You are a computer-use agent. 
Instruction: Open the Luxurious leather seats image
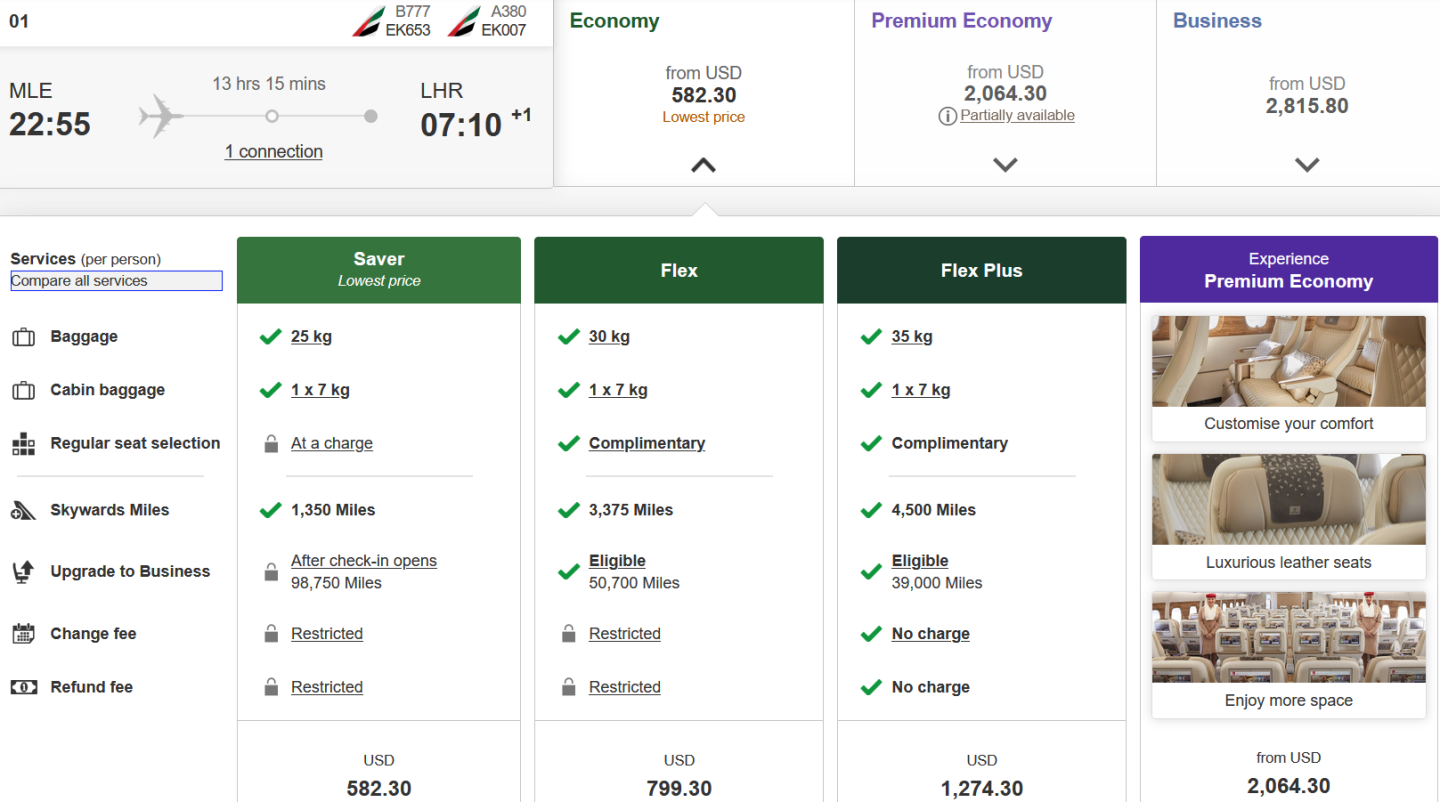[x=1288, y=500]
